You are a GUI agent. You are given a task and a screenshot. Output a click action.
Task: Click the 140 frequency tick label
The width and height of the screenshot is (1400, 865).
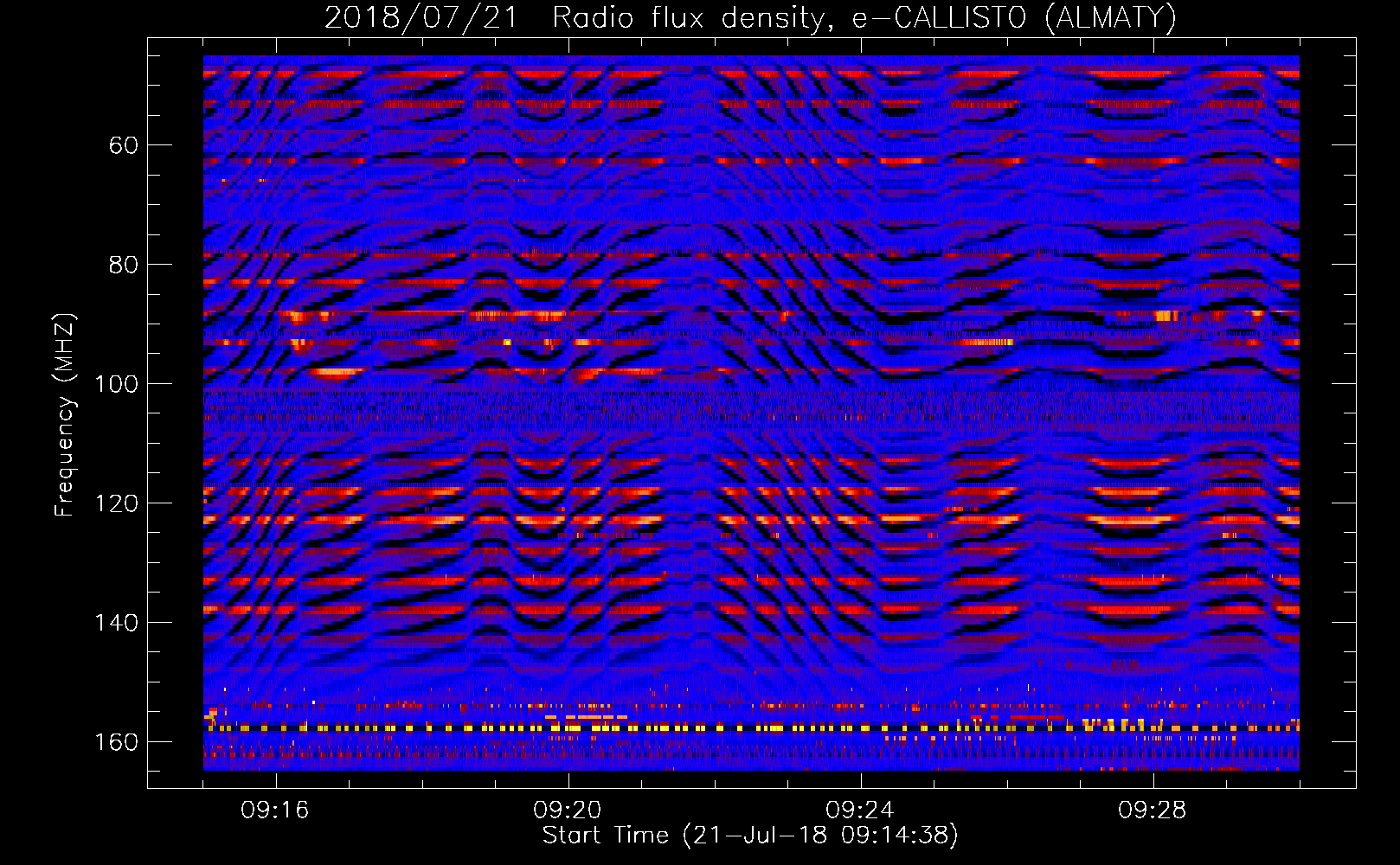tap(117, 623)
